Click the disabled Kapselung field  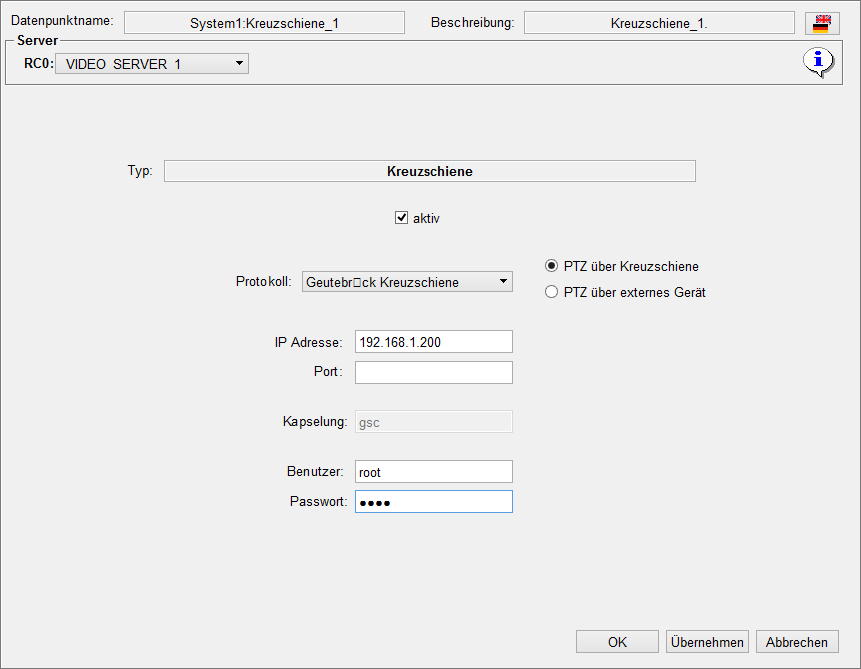[x=433, y=422]
